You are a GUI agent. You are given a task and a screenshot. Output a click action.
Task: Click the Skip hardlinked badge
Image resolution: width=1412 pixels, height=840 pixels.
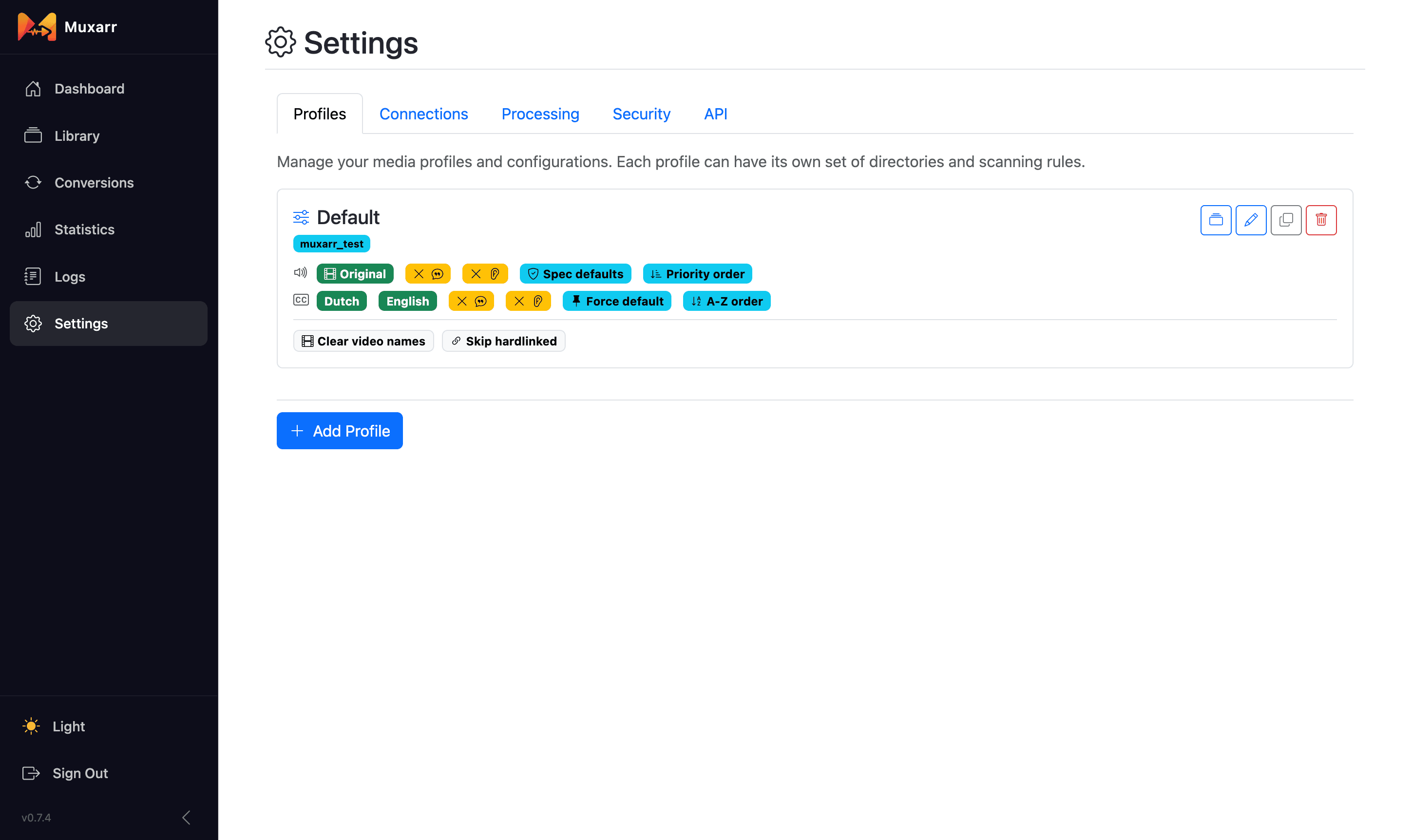click(504, 342)
